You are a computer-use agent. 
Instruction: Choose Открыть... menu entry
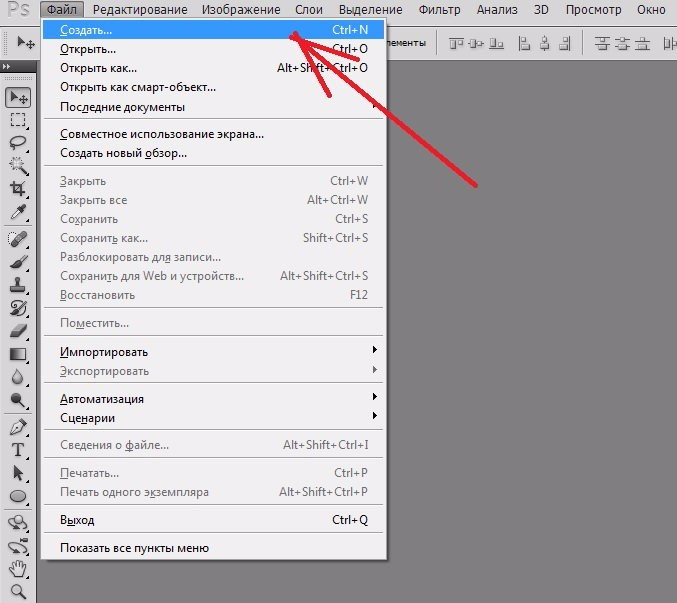213,49
